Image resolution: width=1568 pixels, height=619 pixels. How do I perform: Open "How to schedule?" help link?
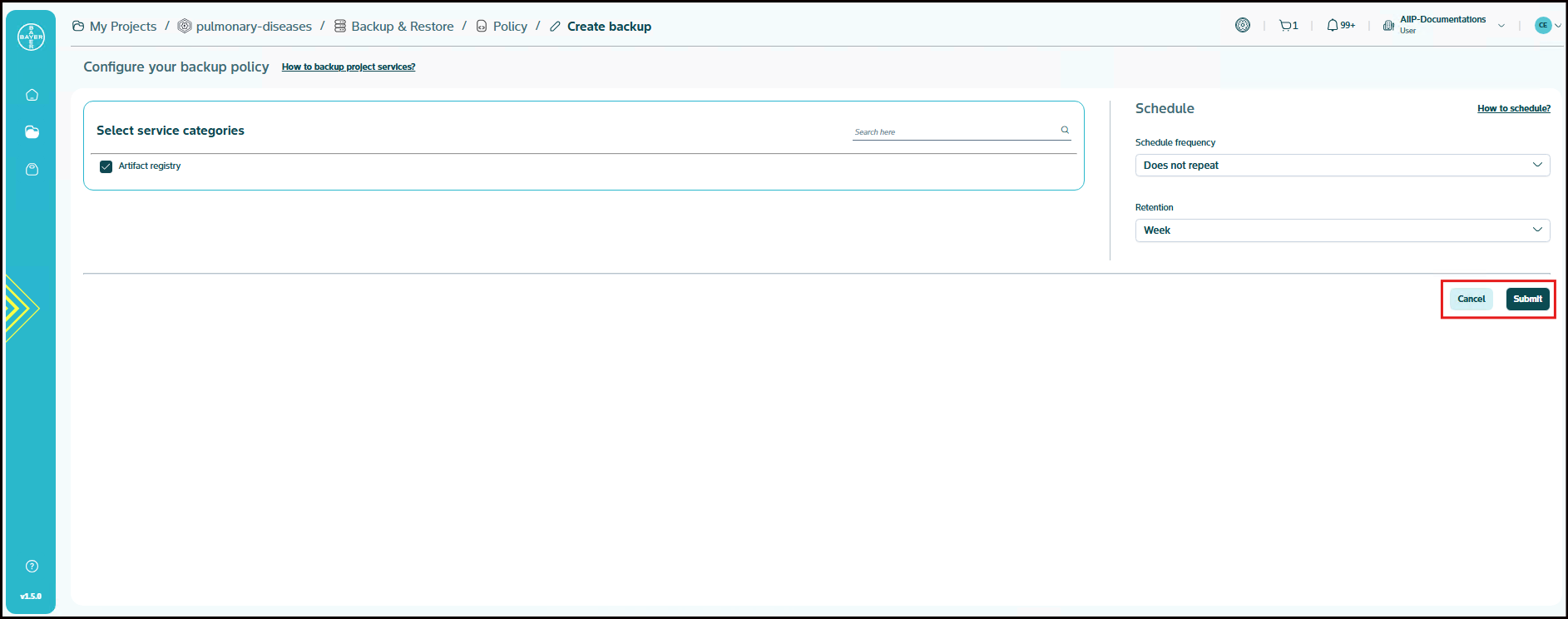click(x=1513, y=108)
